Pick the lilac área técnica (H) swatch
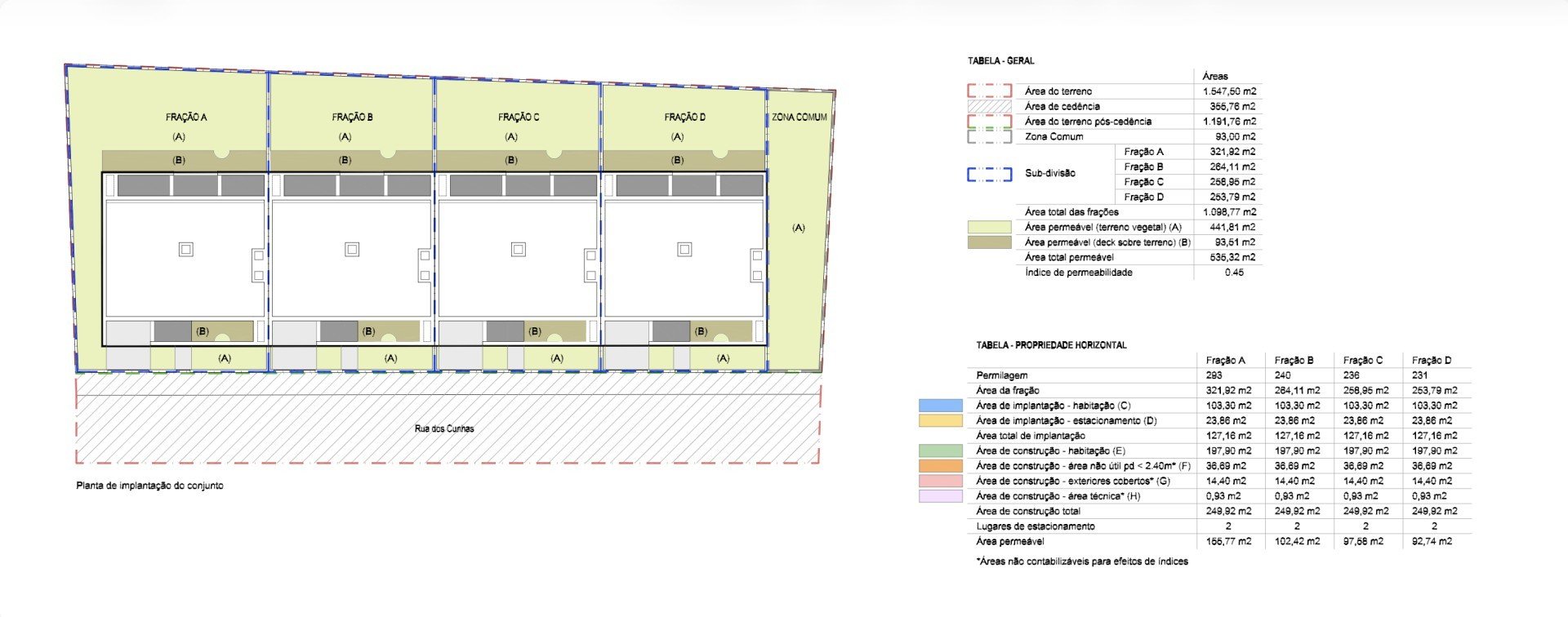Viewport: 1568px width, 617px height. click(x=940, y=496)
